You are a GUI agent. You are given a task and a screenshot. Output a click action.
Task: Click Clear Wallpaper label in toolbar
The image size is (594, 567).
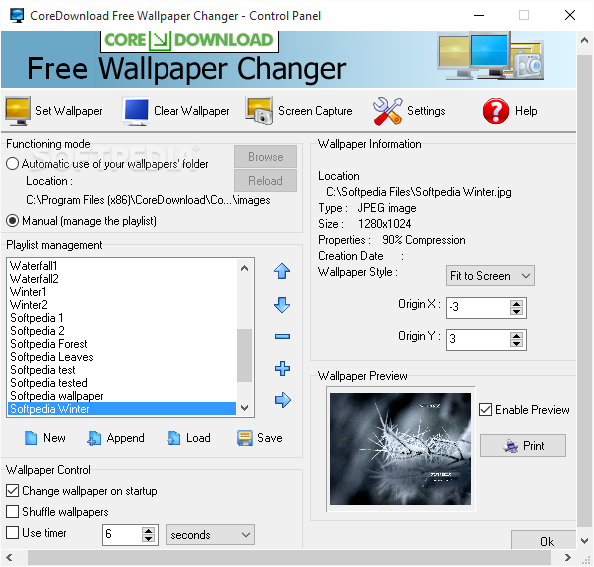point(192,111)
